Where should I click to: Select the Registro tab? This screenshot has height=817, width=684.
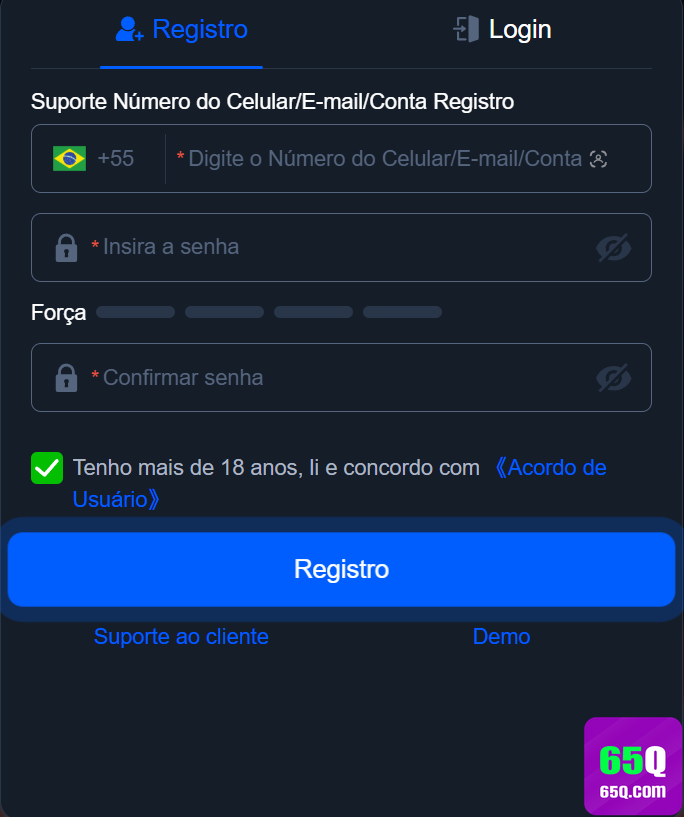(181, 29)
